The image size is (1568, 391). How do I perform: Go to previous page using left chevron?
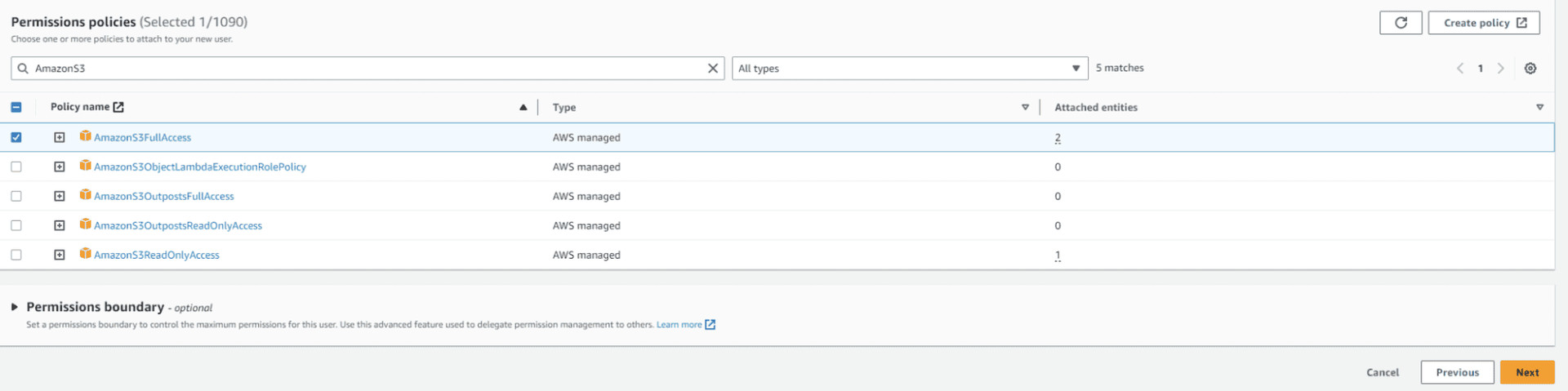(1459, 69)
